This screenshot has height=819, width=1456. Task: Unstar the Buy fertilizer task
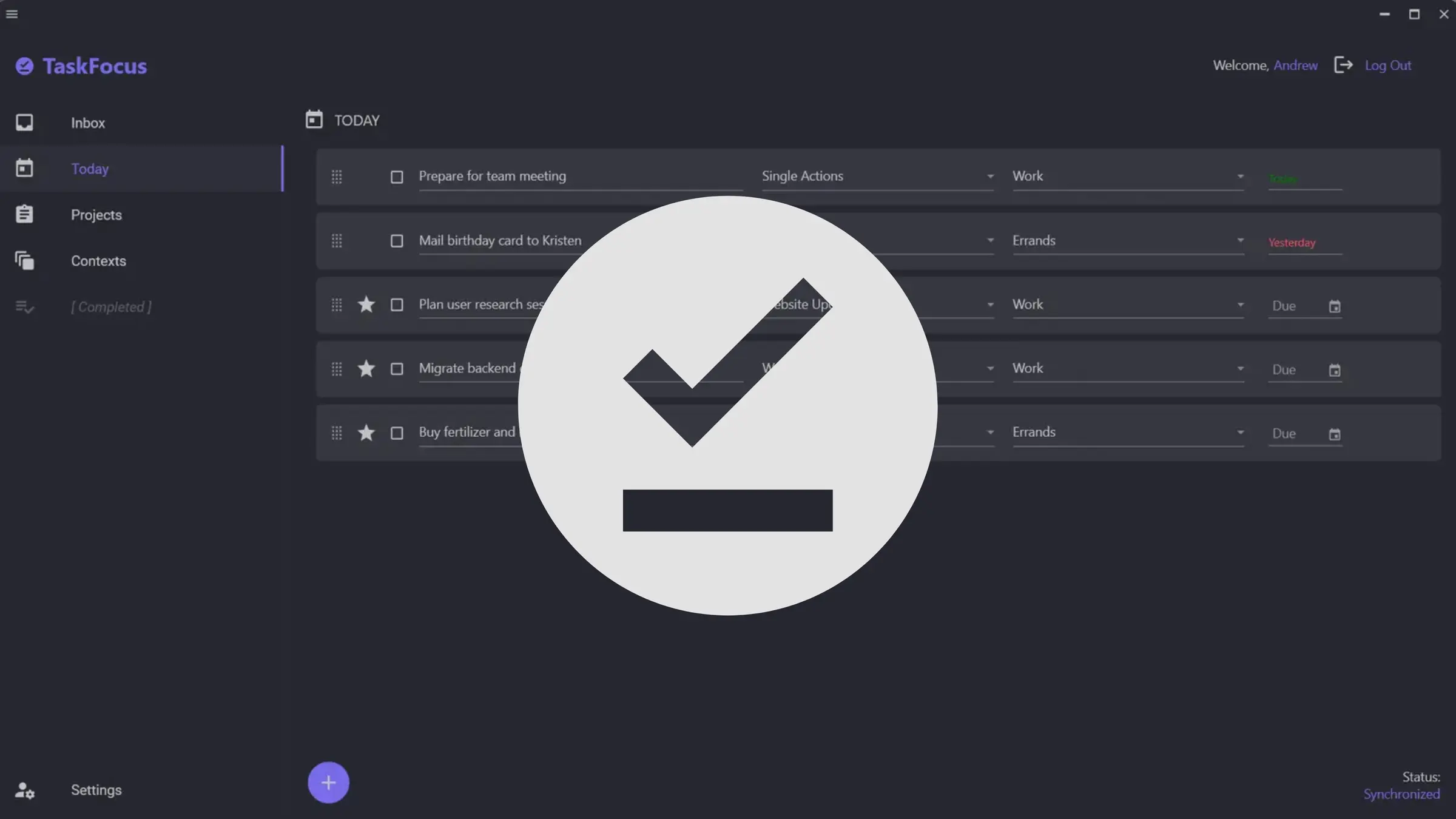[x=366, y=433]
